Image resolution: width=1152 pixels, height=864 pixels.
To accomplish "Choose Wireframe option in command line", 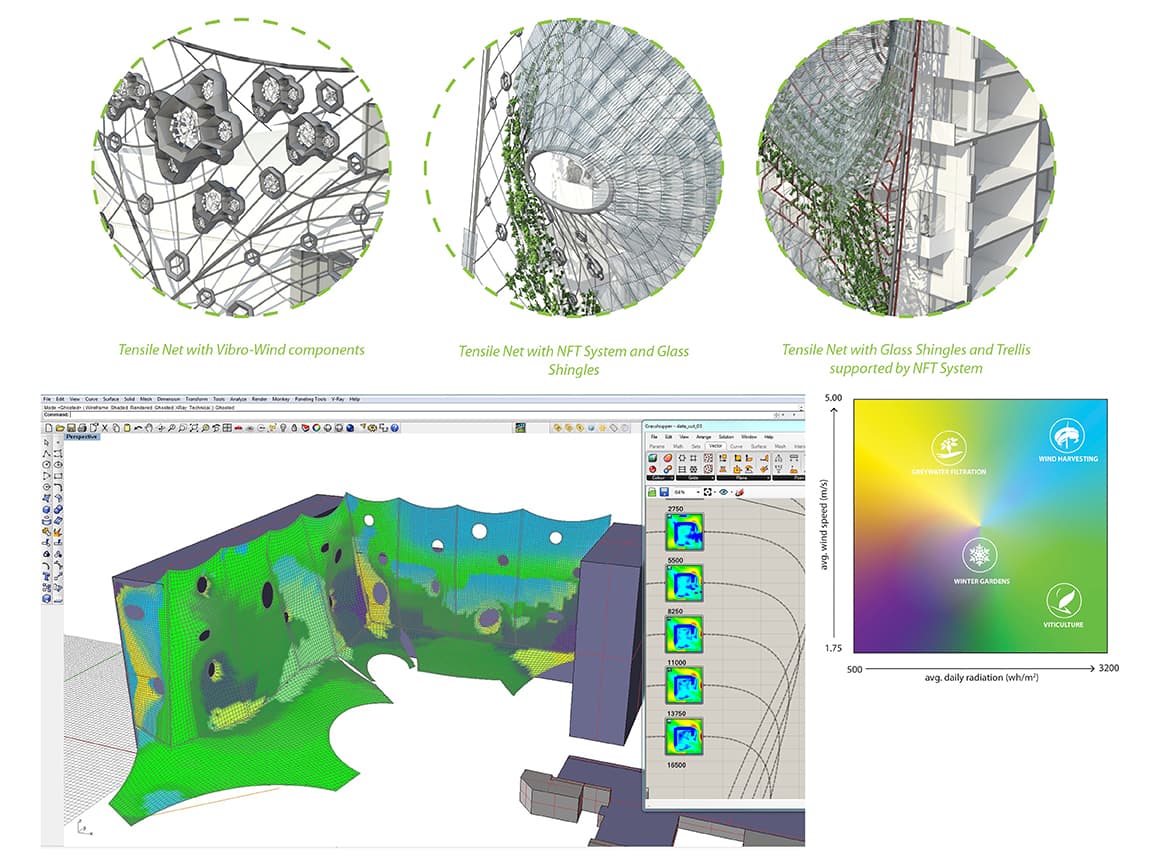I will point(97,408).
